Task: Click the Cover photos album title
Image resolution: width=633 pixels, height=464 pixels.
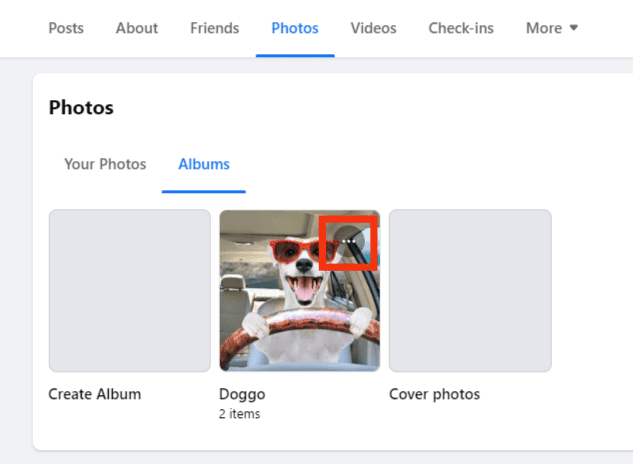Action: coord(435,394)
